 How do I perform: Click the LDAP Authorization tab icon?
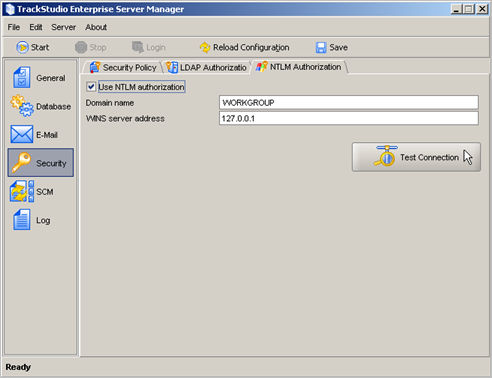(172, 67)
